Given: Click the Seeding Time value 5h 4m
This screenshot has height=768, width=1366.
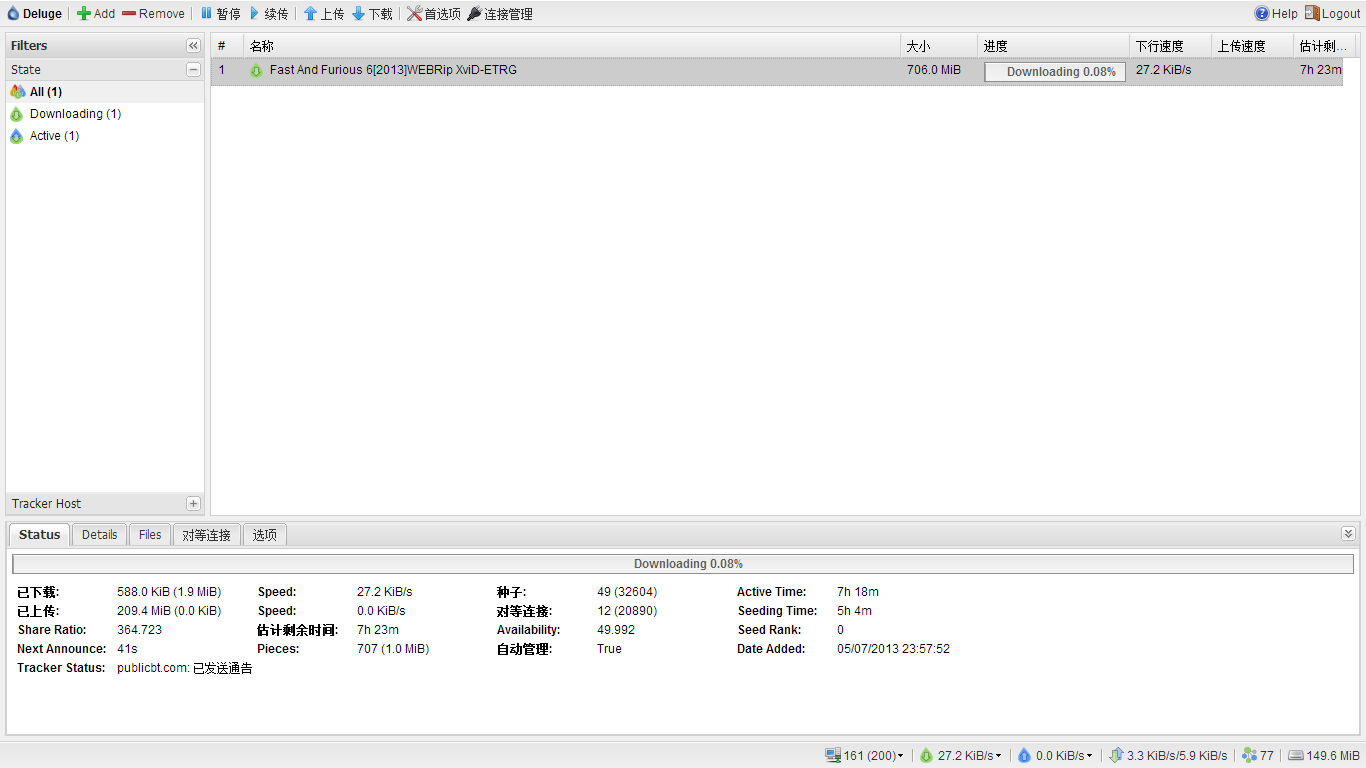Looking at the screenshot, I should coord(854,611).
